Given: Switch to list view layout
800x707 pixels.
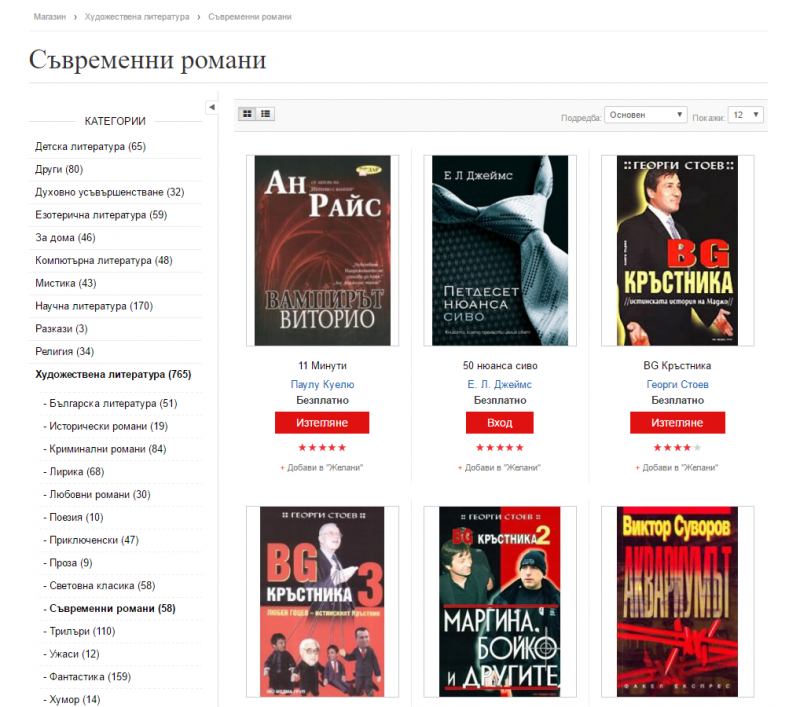Looking at the screenshot, I should [265, 113].
